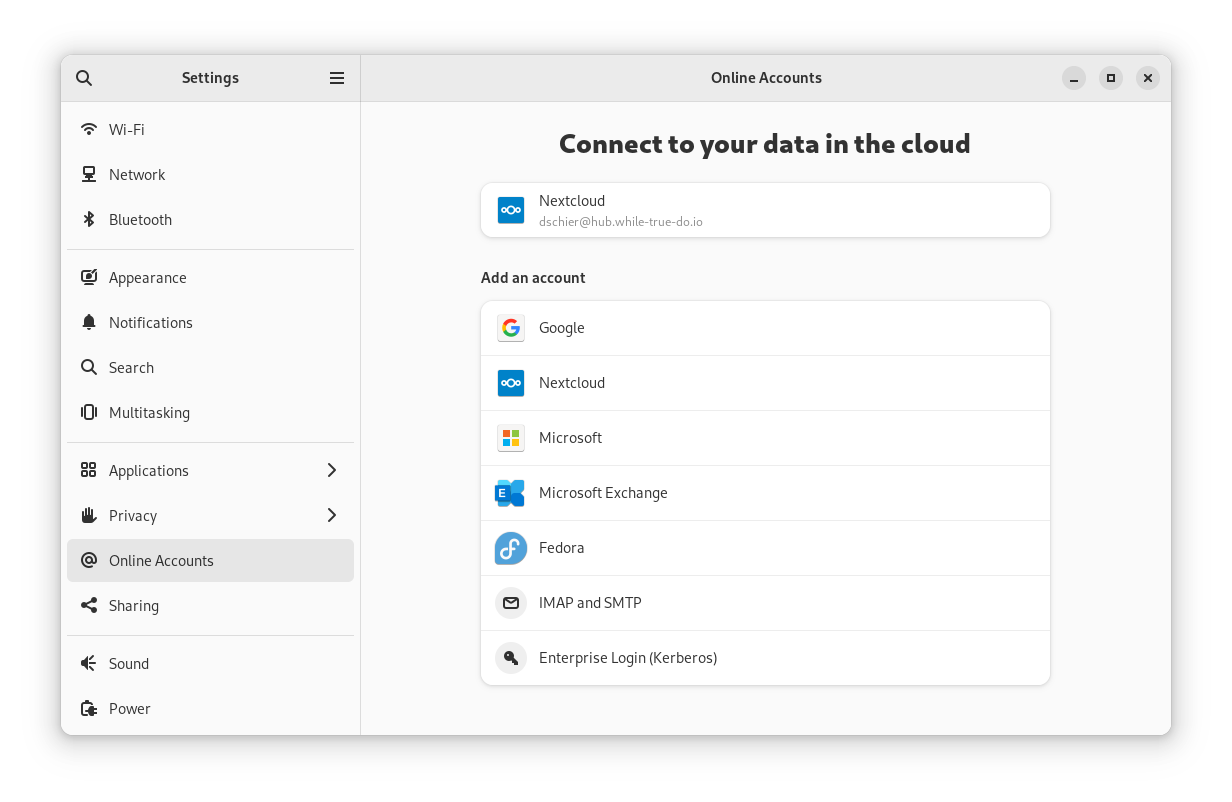Image resolution: width=1232 pixels, height=802 pixels.
Task: Click the Privacy hand icon
Action: click(x=89, y=515)
